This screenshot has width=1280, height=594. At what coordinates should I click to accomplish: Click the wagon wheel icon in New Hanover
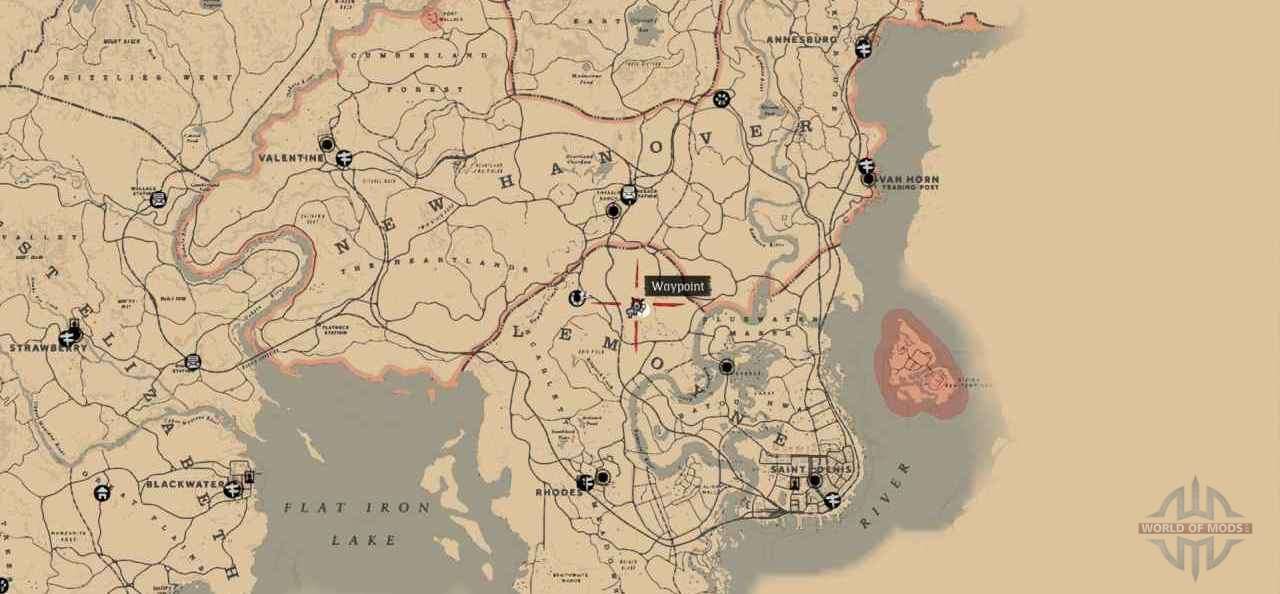(722, 99)
